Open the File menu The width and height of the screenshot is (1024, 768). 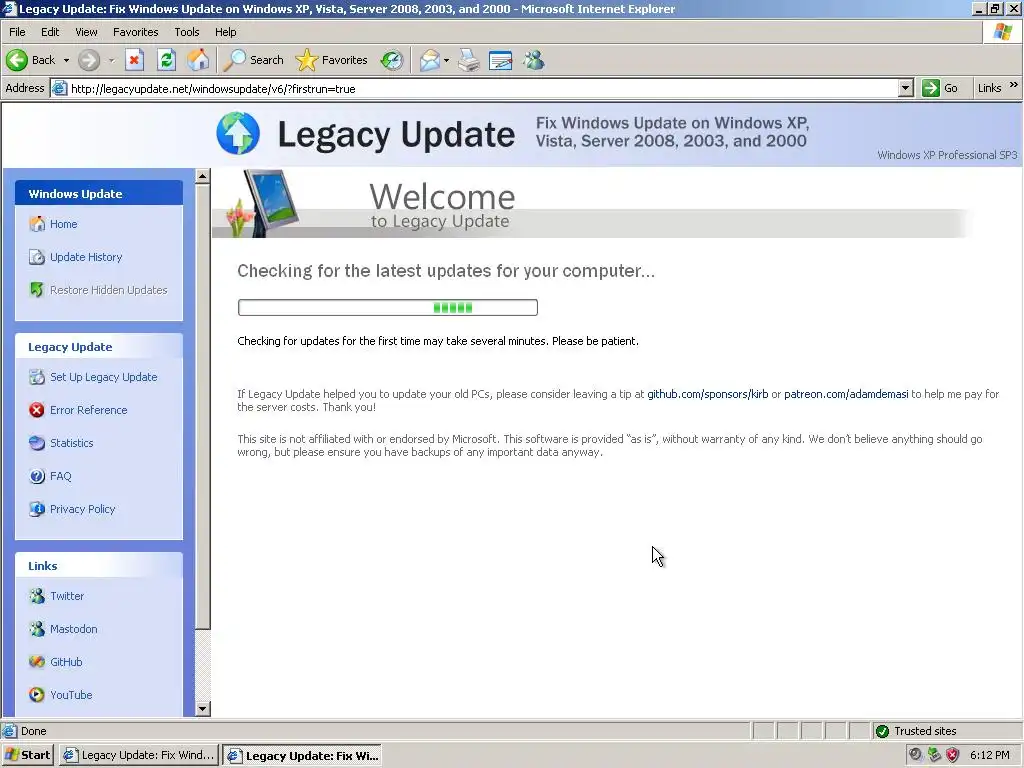click(x=18, y=32)
